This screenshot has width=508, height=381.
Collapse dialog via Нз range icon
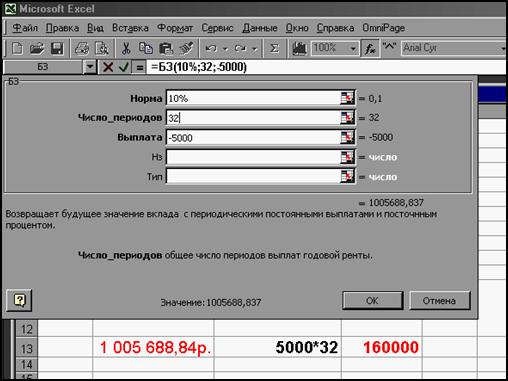click(347, 157)
